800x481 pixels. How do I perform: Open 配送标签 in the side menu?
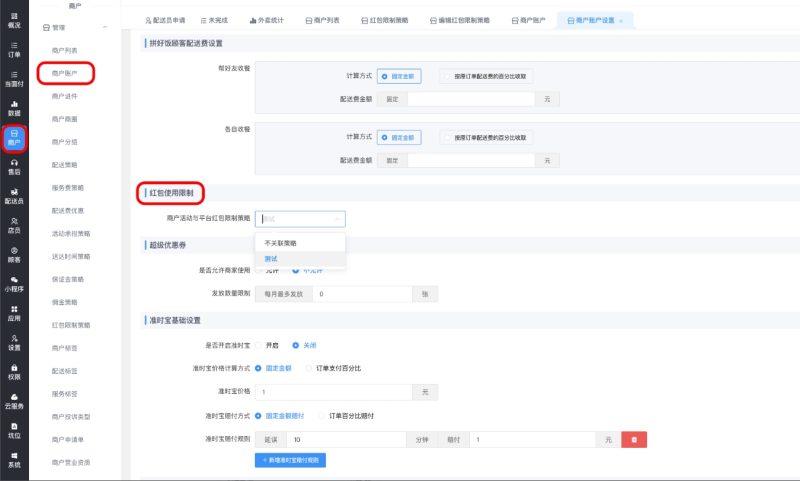65,371
